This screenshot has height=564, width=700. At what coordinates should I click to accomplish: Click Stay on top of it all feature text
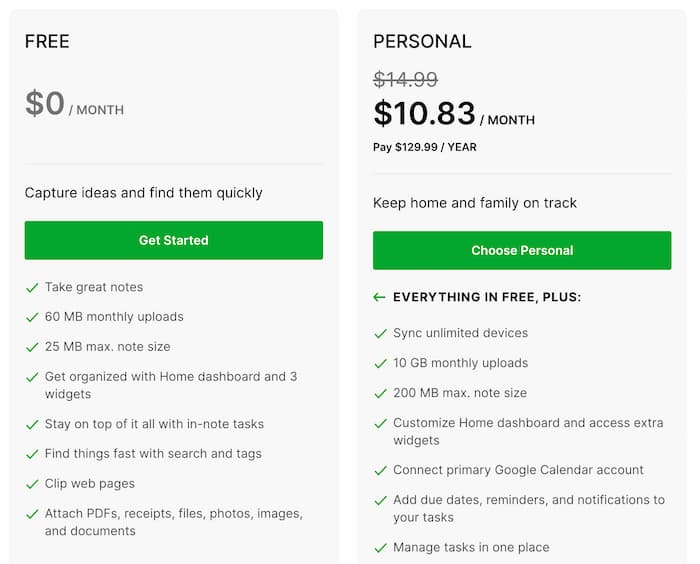154,424
